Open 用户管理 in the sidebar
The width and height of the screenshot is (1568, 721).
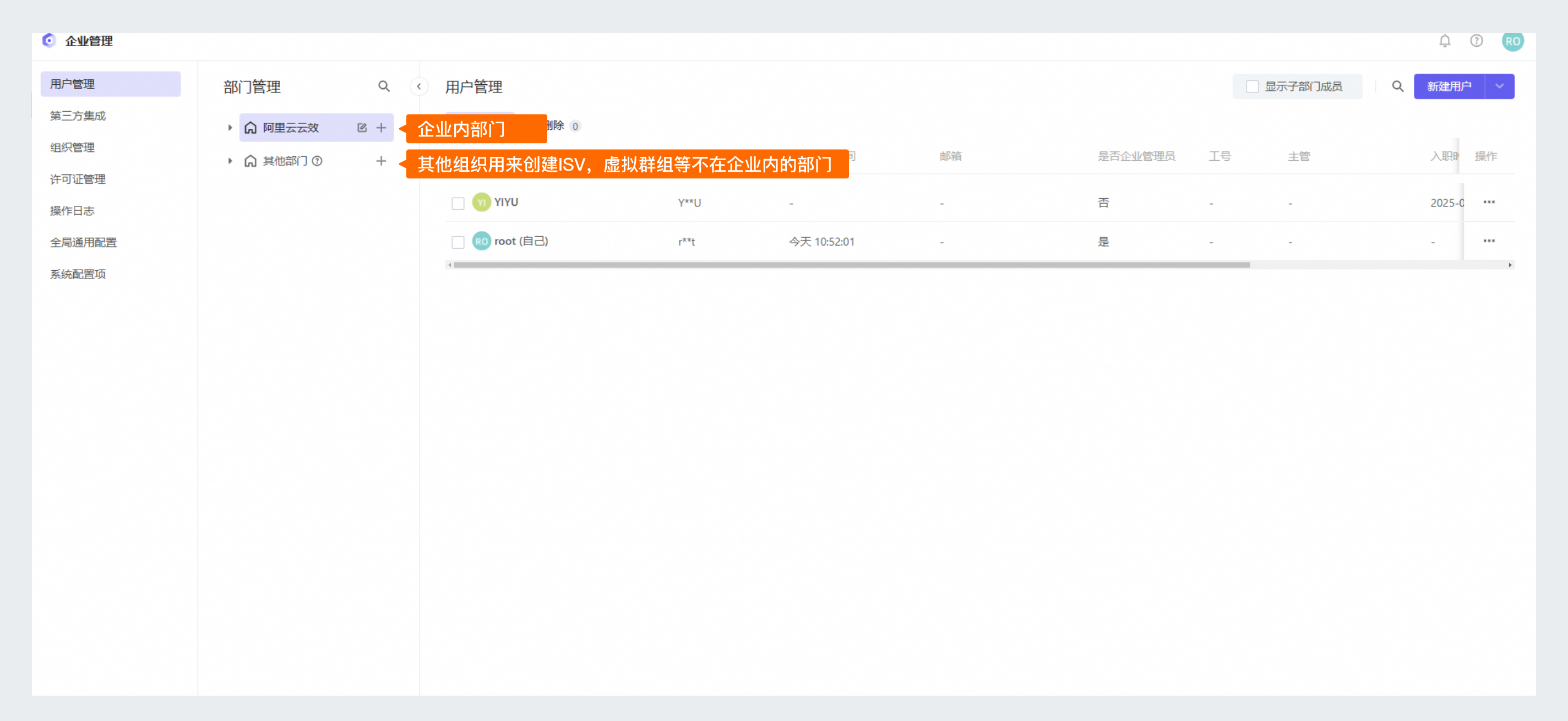[x=110, y=84]
